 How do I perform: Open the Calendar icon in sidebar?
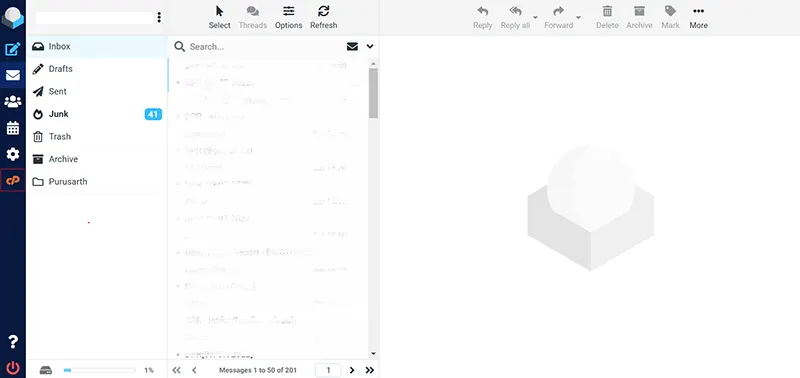click(13, 128)
